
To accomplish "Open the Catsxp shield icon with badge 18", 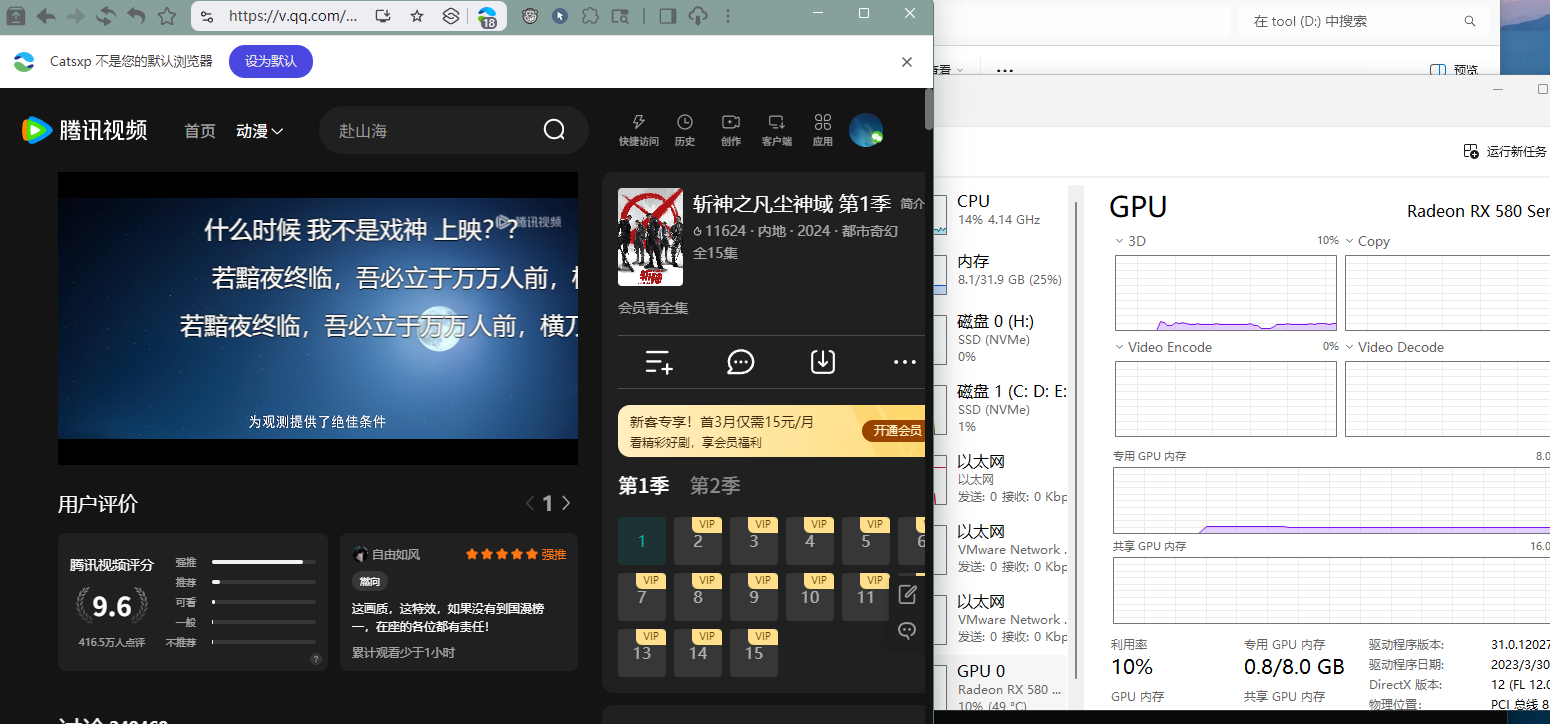I will (487, 17).
